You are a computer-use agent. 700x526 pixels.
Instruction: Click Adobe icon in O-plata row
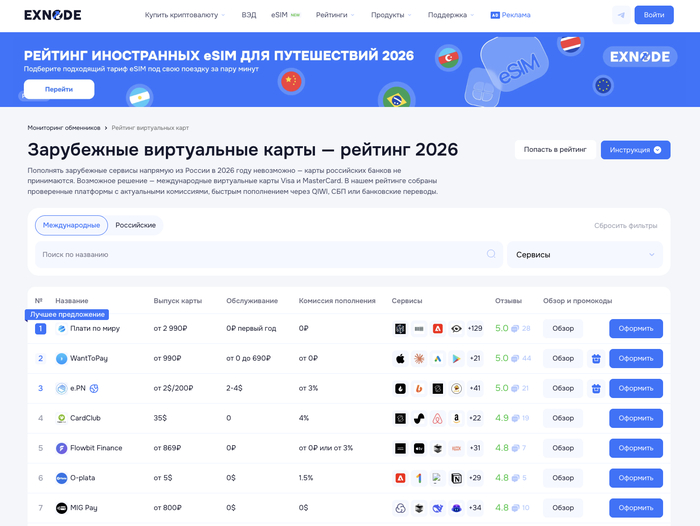point(400,478)
